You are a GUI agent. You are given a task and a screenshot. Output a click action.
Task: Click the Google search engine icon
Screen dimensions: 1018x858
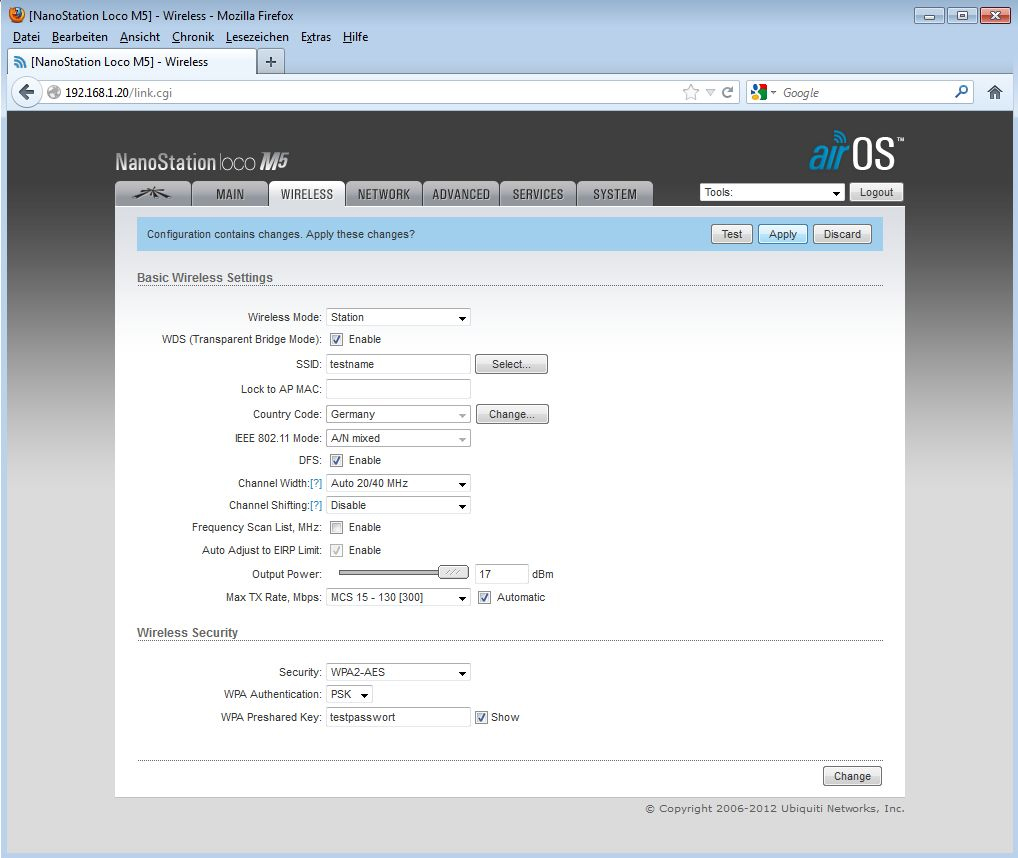pyautogui.click(x=758, y=92)
